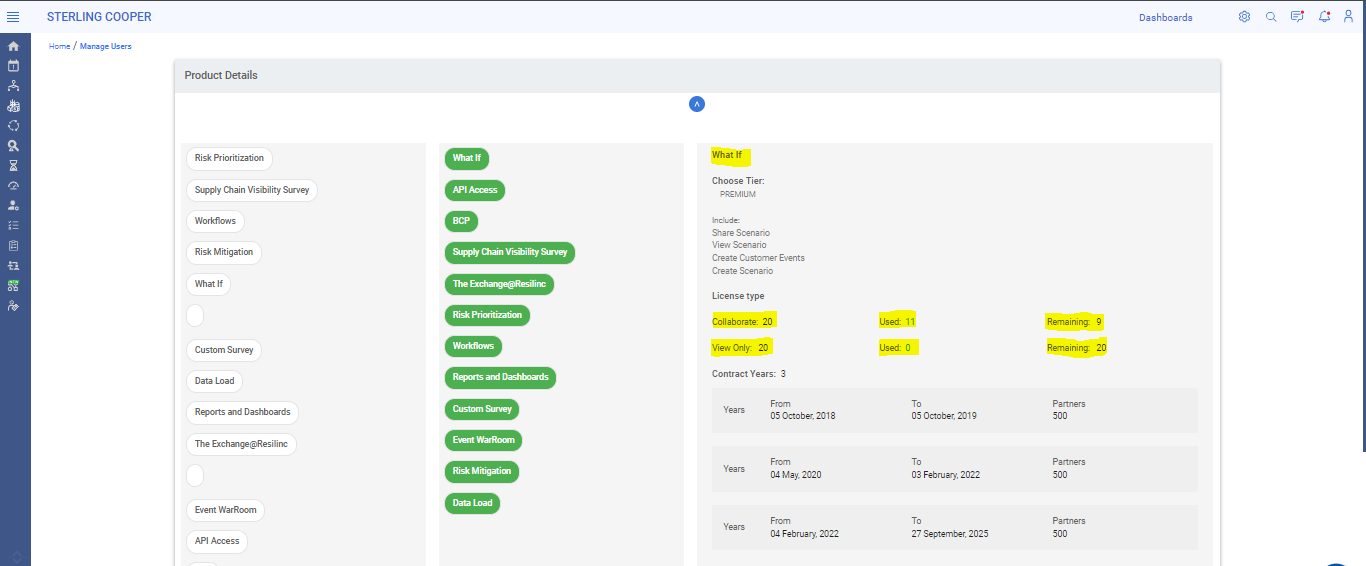Select white Supply Chain Visibility Survey chip

click(252, 190)
